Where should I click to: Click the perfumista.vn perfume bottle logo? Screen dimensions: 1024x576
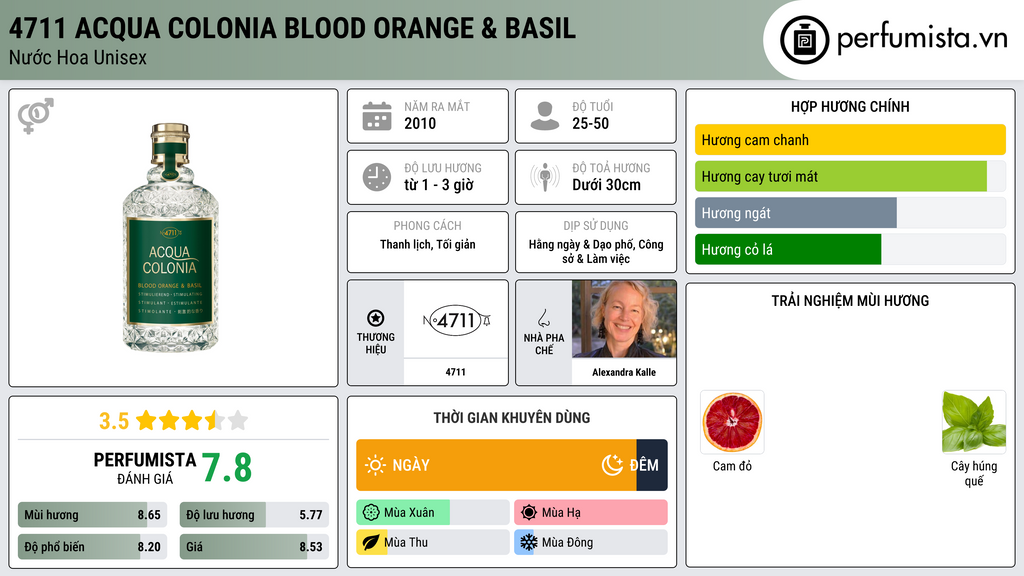click(x=805, y=40)
